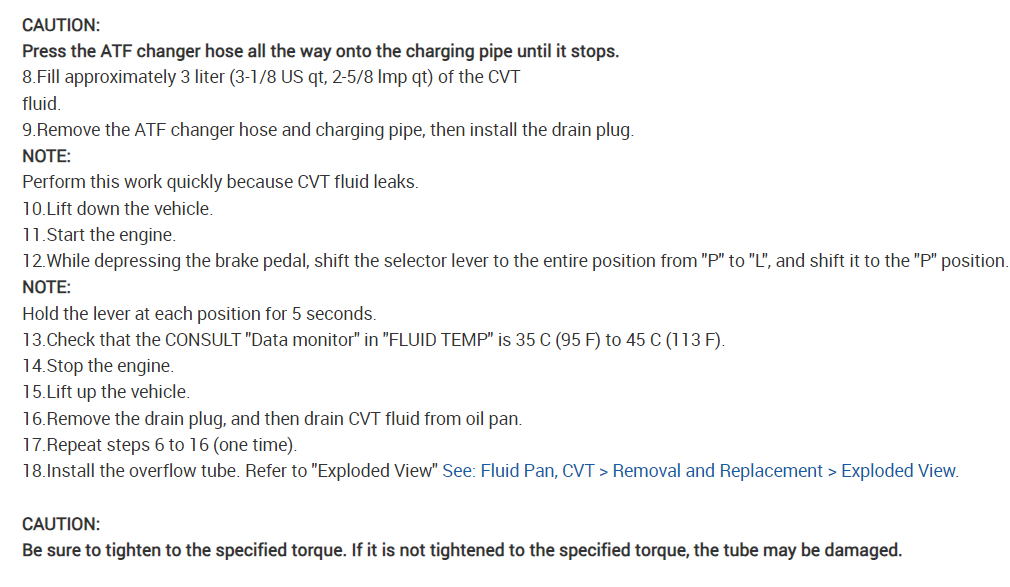The height and width of the screenshot is (587, 1010).
Task: Click the CAUTION heading above the torque warning
Action: 61,523
